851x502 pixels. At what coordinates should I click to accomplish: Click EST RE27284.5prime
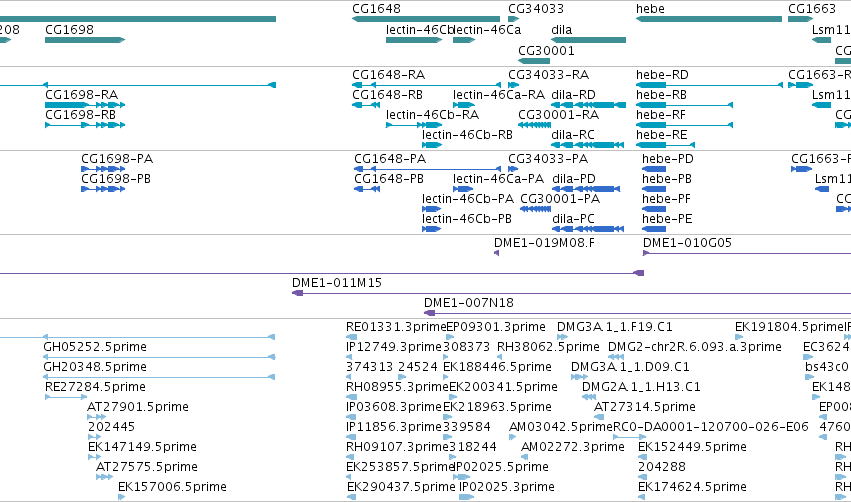[x=66, y=397]
